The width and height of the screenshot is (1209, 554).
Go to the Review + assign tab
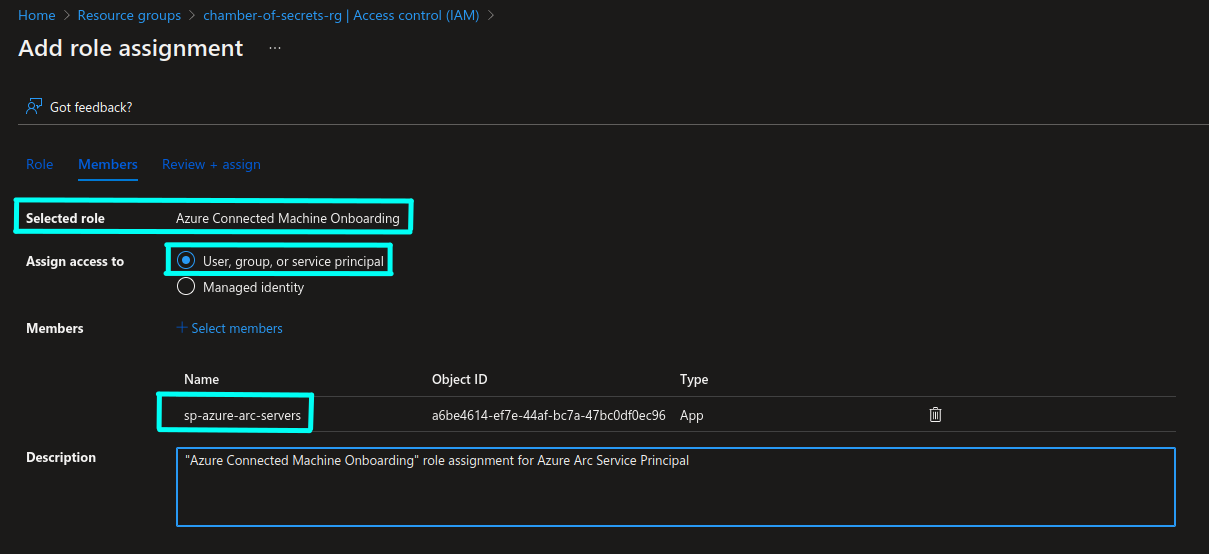pos(211,164)
